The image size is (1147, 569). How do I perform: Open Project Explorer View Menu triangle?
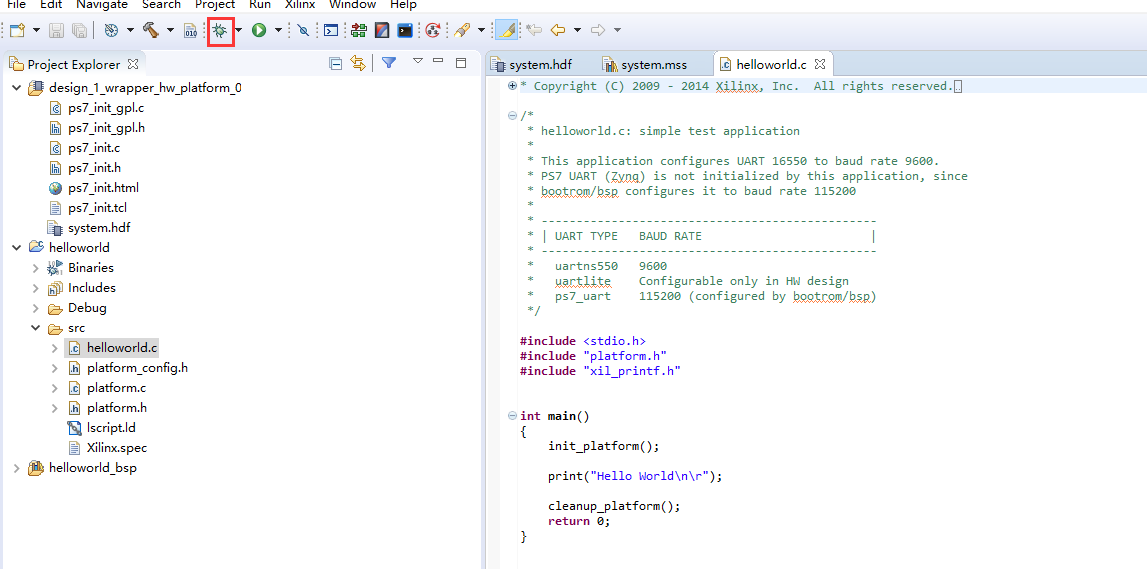click(x=418, y=61)
